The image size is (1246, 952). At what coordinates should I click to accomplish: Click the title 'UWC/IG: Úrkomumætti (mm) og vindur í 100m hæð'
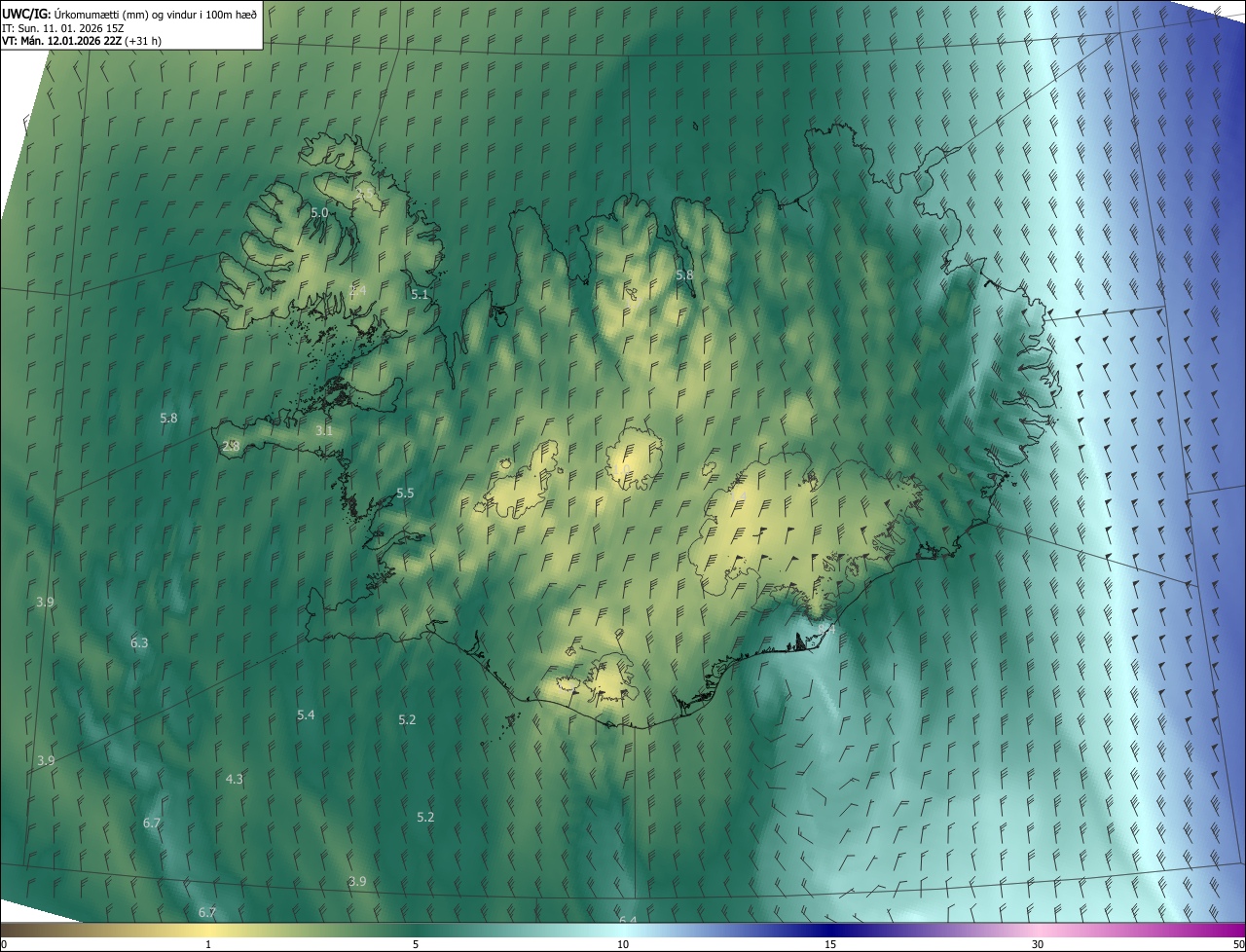click(129, 14)
